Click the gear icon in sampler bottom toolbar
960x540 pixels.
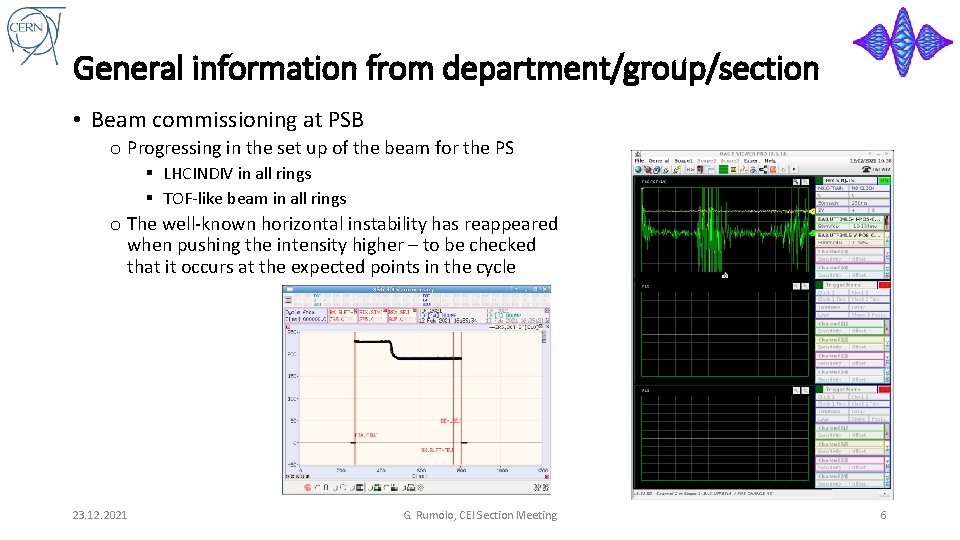click(x=421, y=488)
